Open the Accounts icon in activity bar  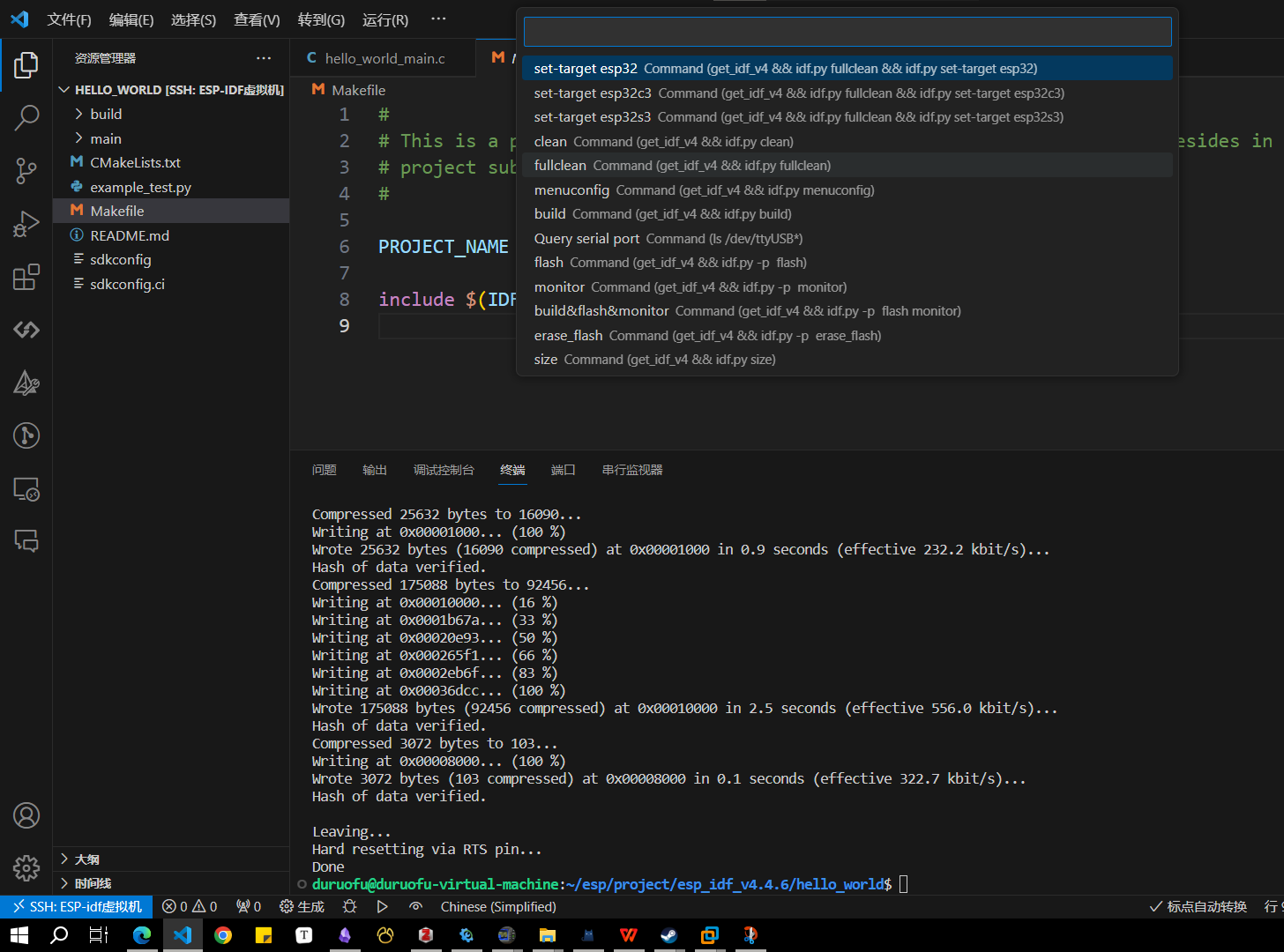[26, 815]
